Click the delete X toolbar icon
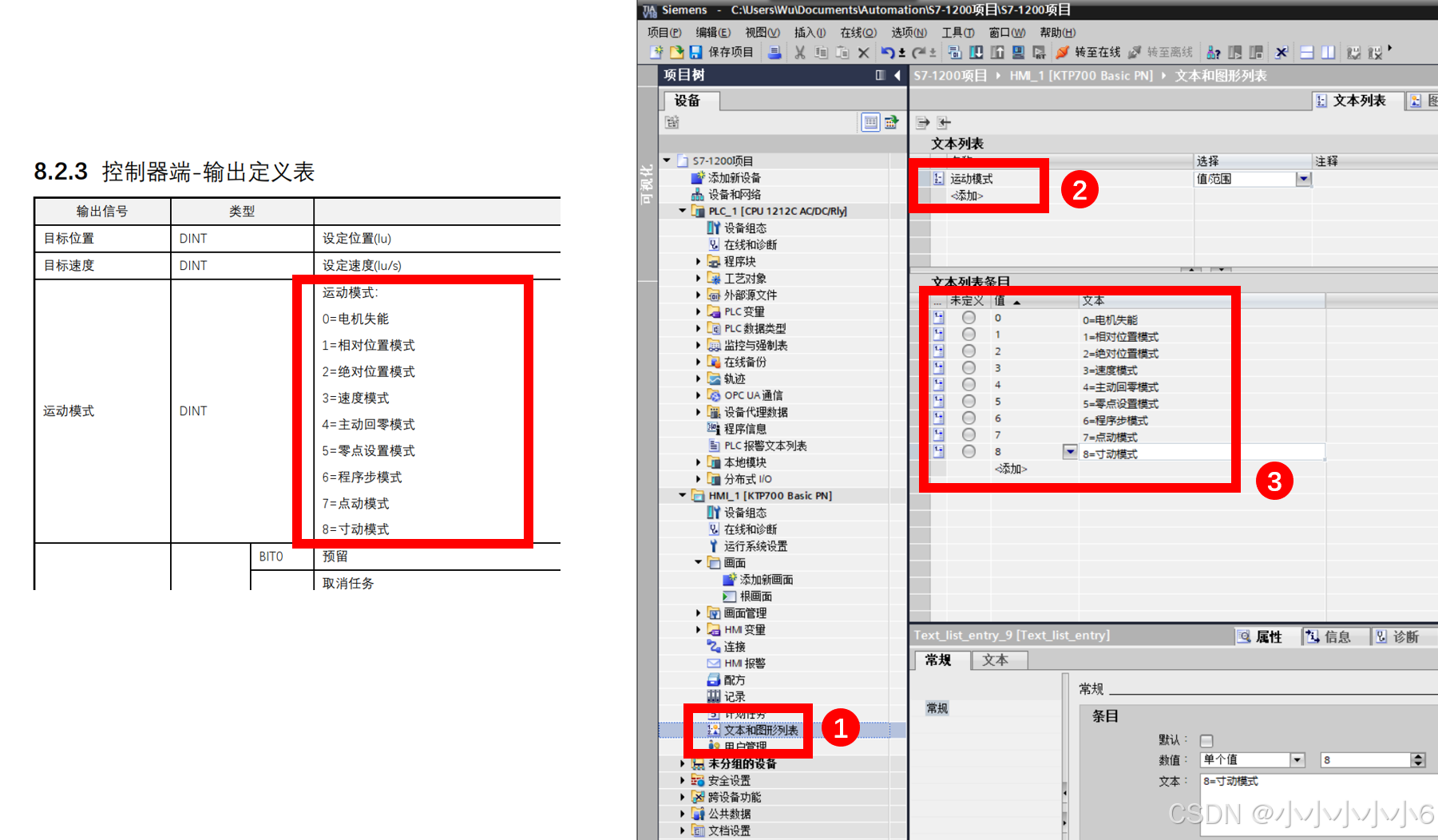Image resolution: width=1438 pixels, height=840 pixels. tap(863, 53)
